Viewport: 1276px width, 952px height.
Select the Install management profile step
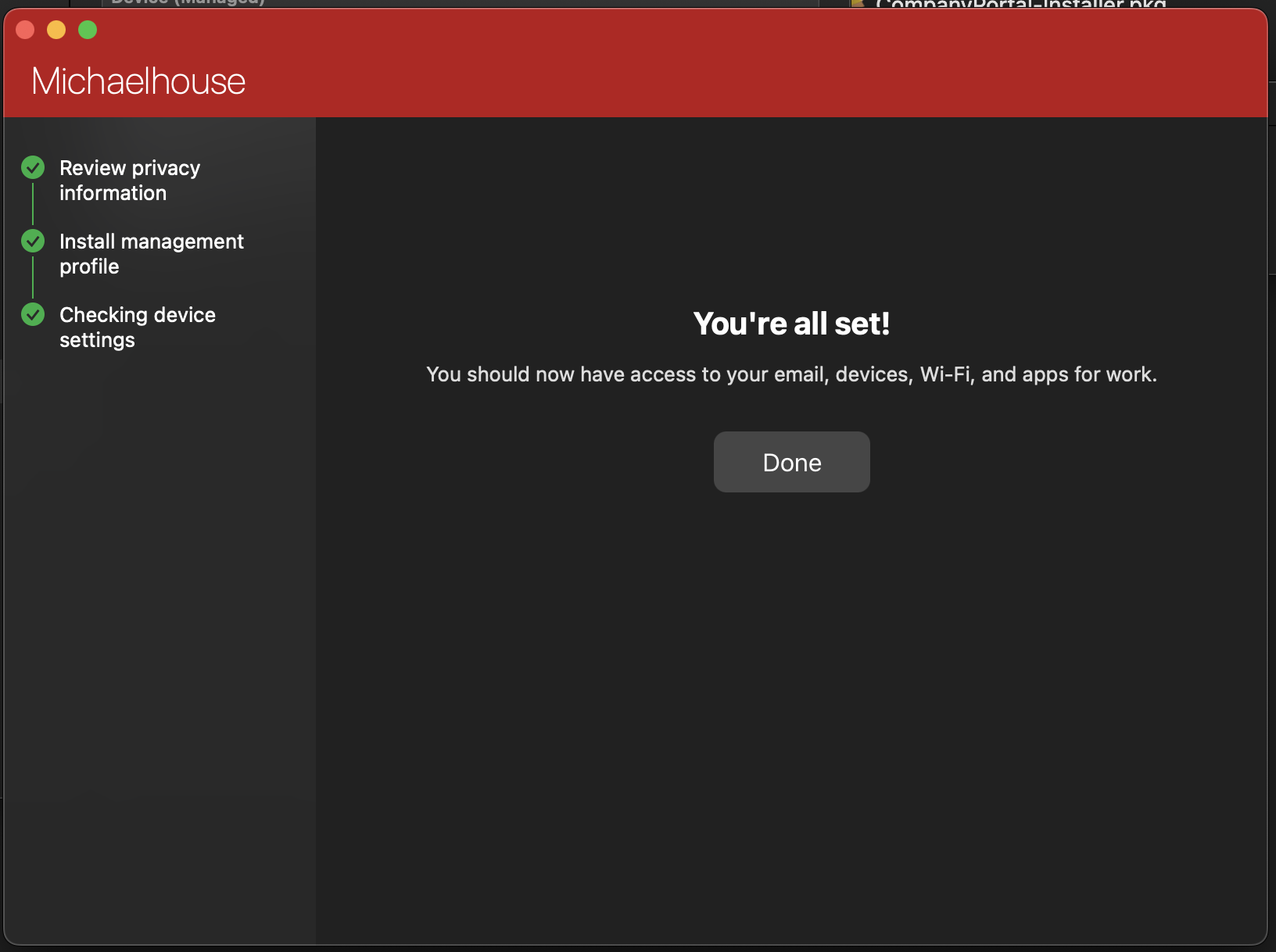click(152, 254)
